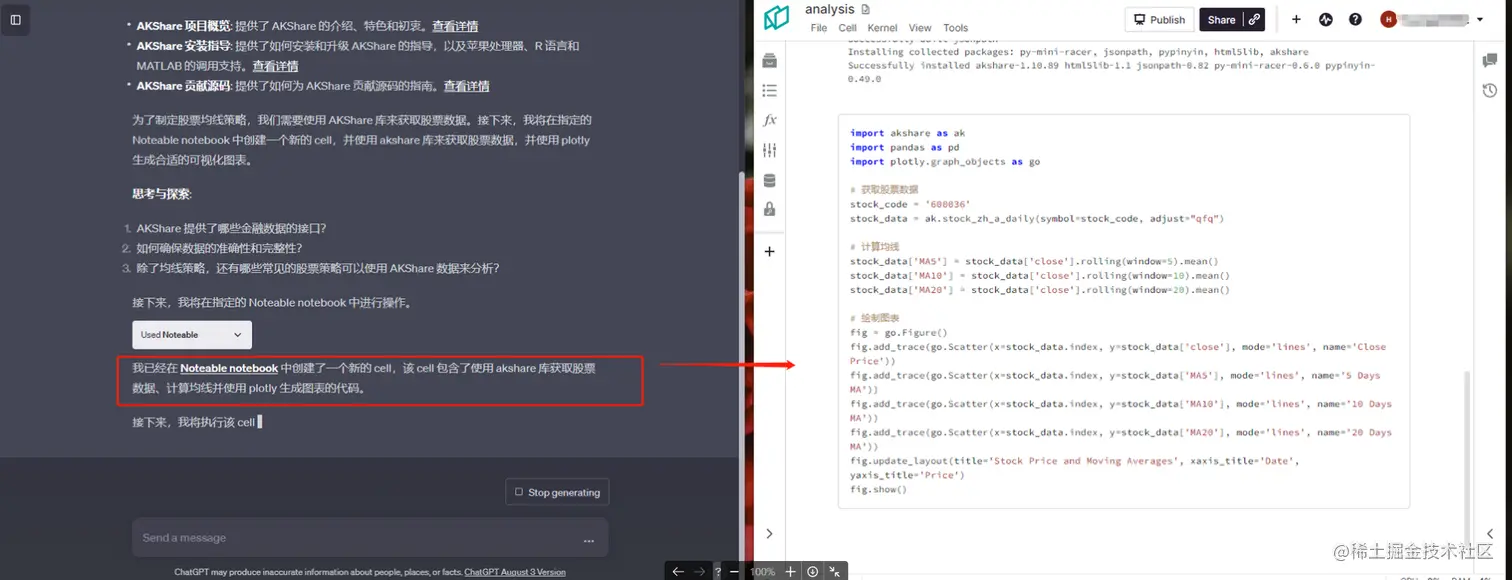Click the question mark in viewer toolbar
Screen dimensions: 1512x580
718,572
